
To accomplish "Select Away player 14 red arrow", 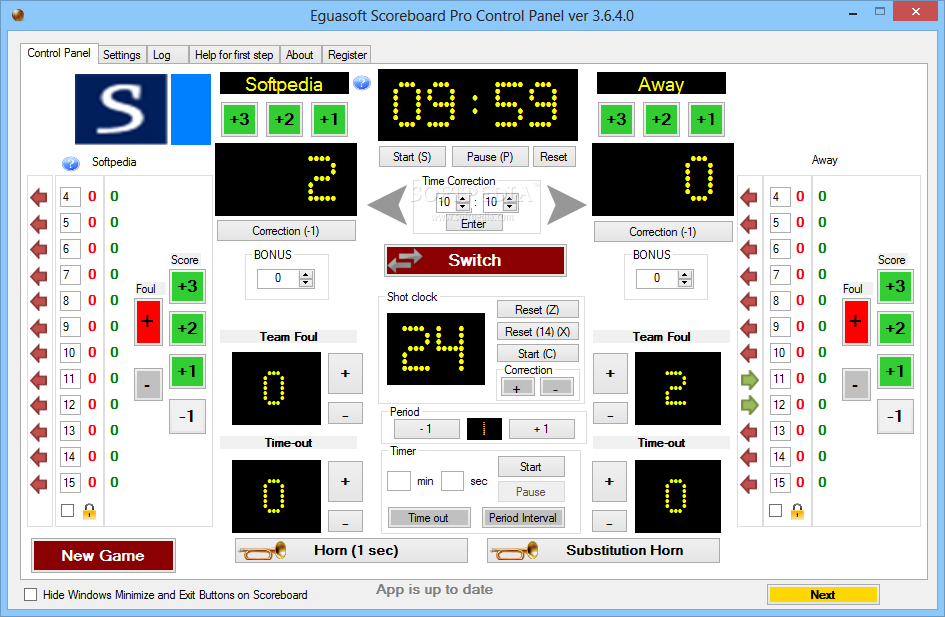I will [x=749, y=457].
